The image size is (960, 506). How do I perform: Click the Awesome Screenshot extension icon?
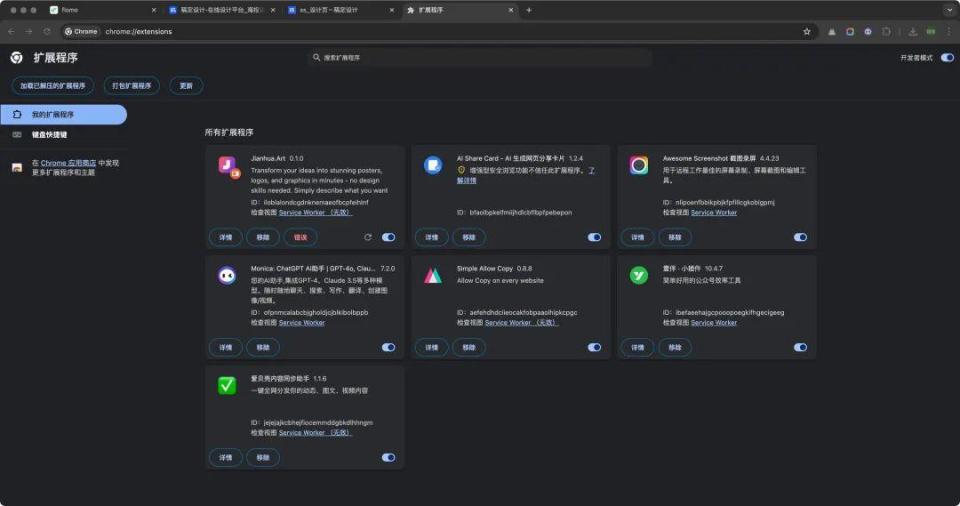coord(639,165)
